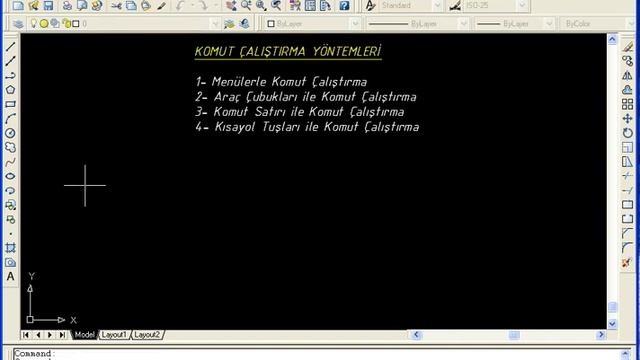Select the Multiline Text 'A' tool
Image resolution: width=640 pixels, height=360 pixels.
pos(11,276)
